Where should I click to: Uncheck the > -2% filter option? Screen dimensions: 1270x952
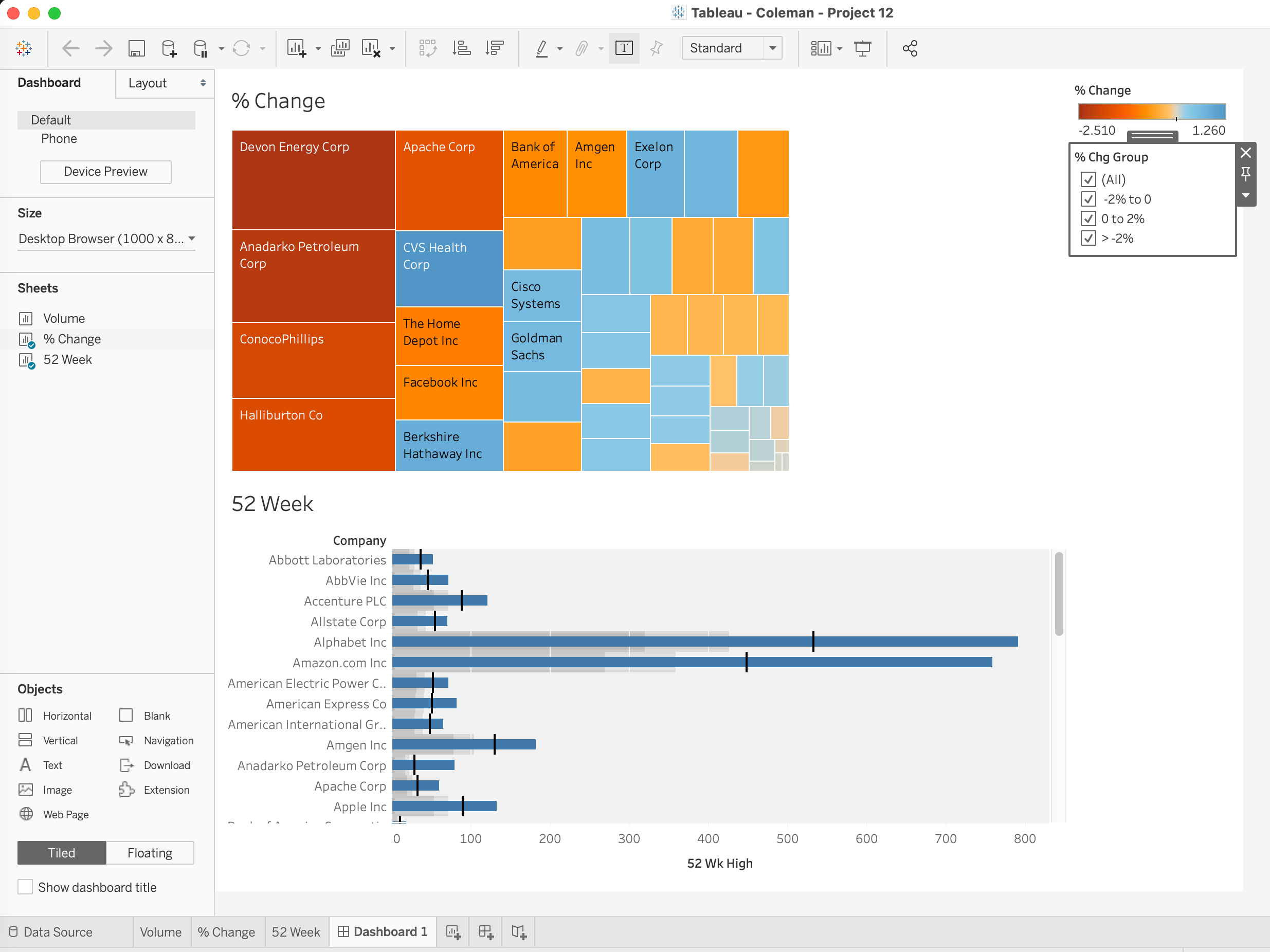click(1088, 238)
